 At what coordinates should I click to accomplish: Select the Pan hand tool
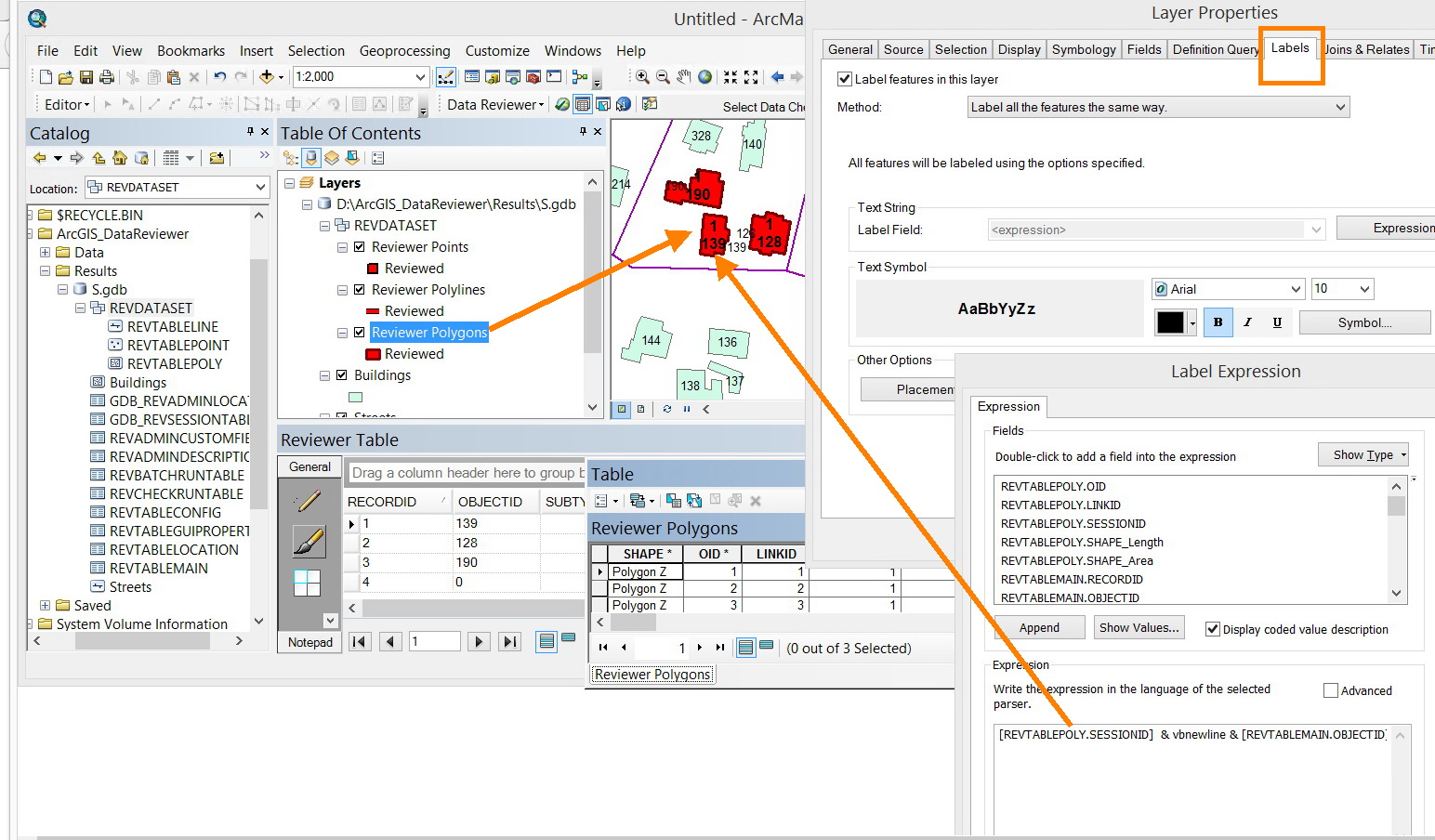coord(684,77)
